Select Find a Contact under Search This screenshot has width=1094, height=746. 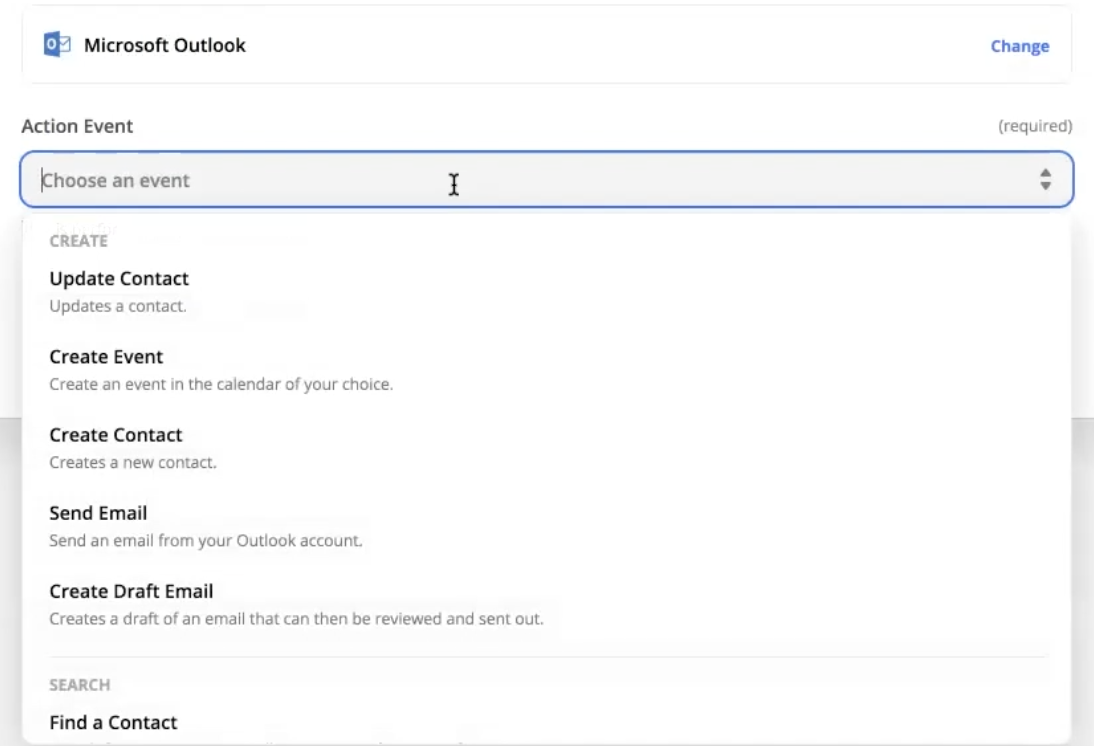pyautogui.click(x=113, y=722)
